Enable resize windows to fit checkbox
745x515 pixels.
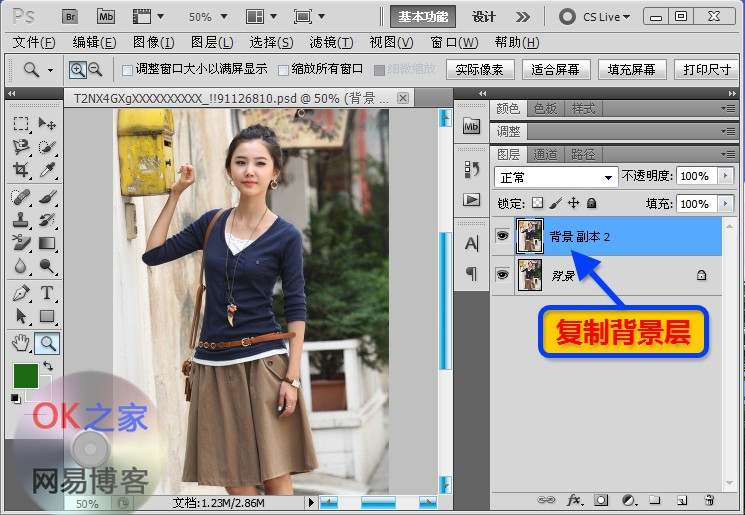[127, 70]
